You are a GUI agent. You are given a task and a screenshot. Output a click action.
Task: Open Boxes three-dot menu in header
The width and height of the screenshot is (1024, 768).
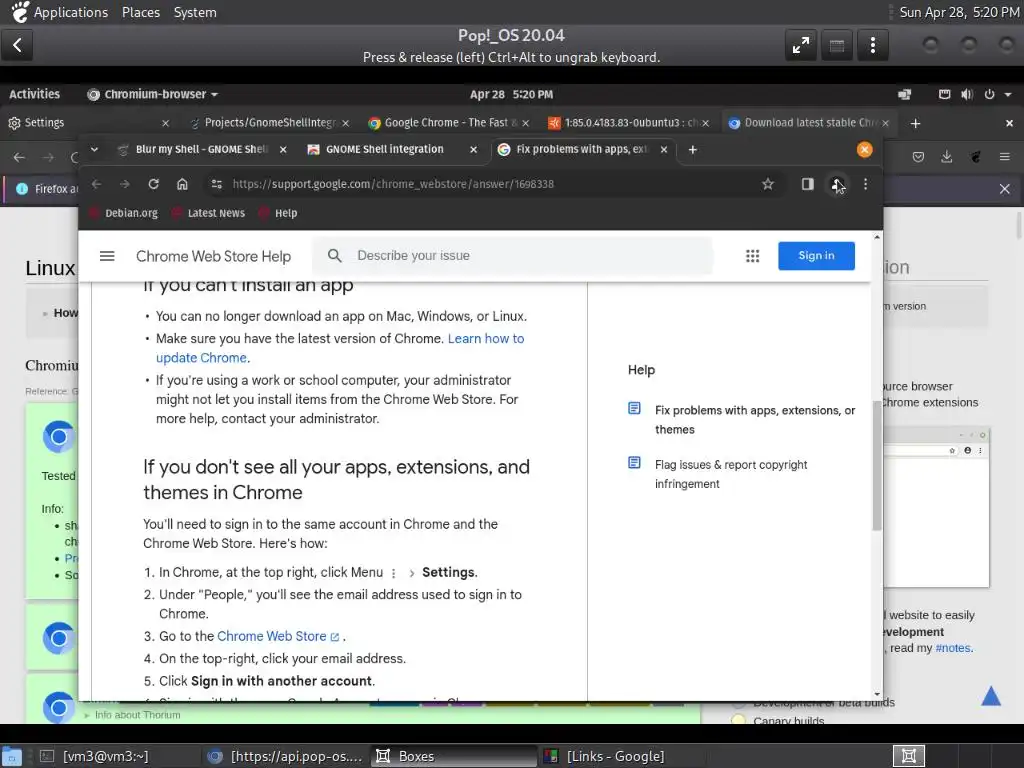coord(872,45)
